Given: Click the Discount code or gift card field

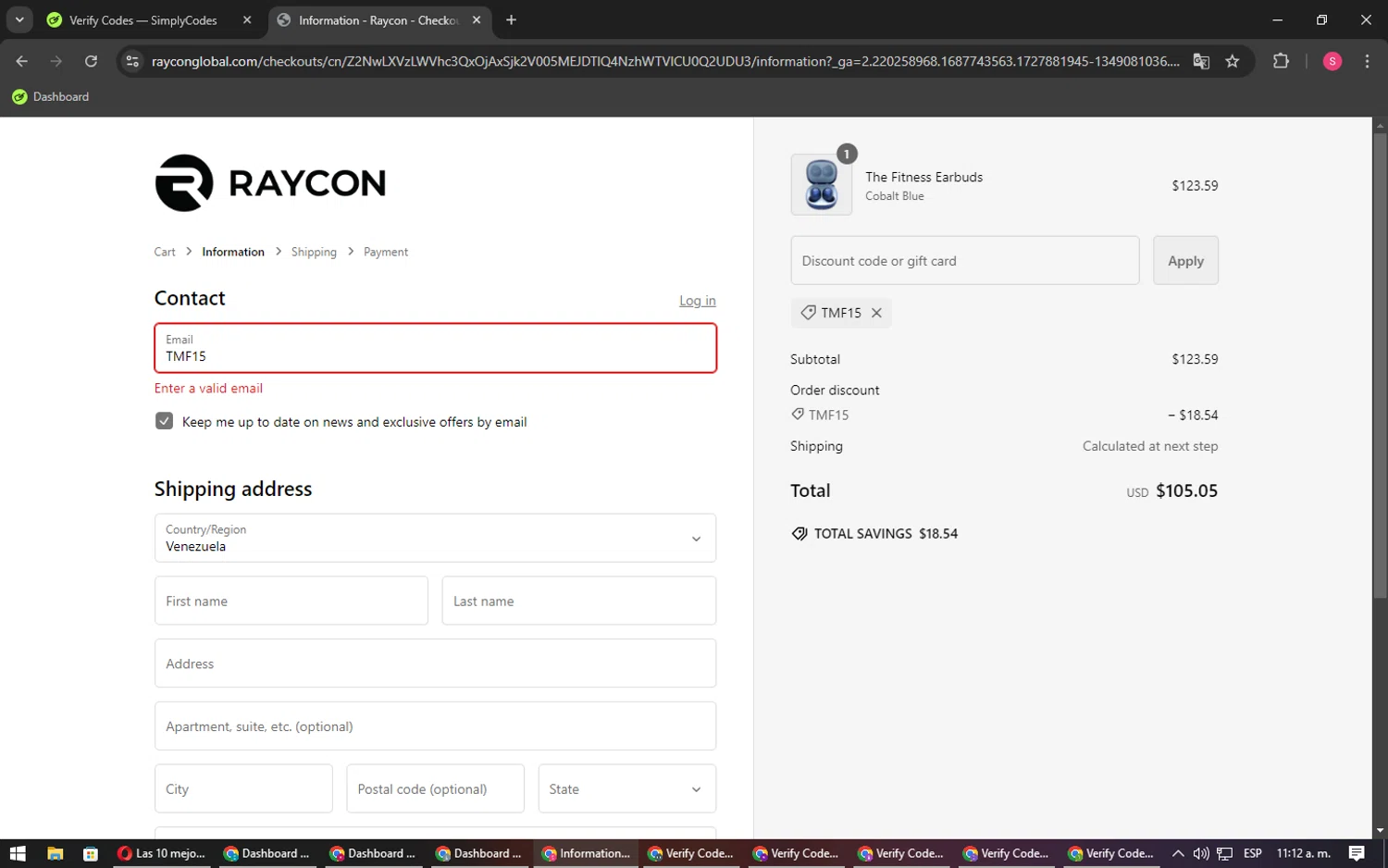Looking at the screenshot, I should (965, 260).
